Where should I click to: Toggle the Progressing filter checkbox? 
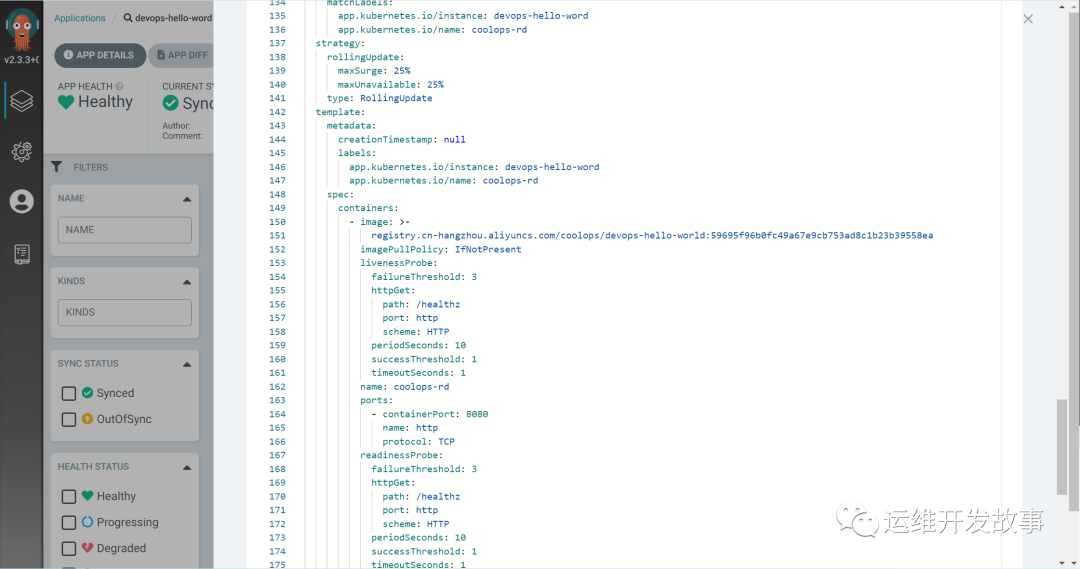[x=69, y=523]
